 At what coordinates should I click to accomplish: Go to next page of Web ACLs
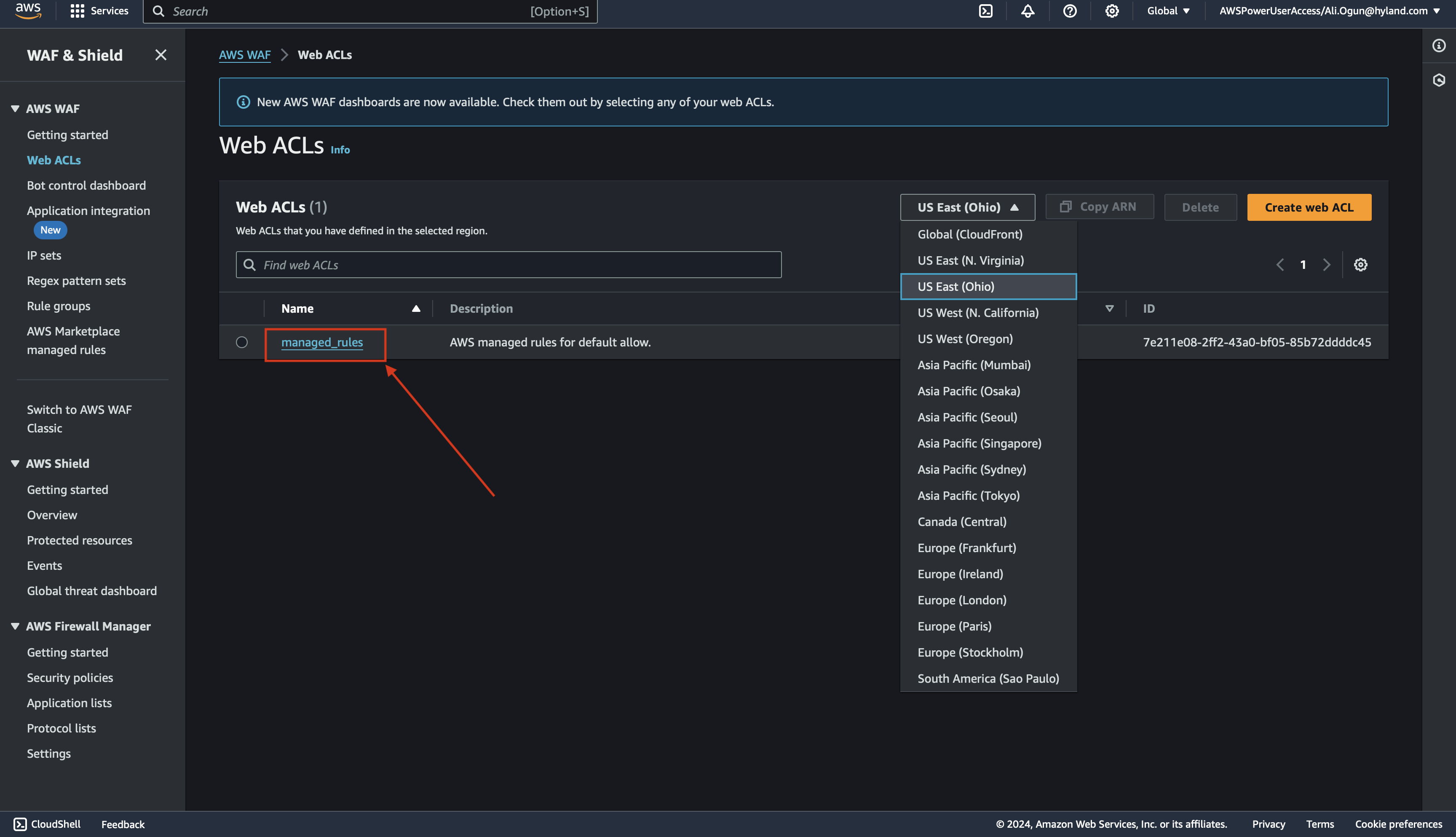[x=1326, y=264]
